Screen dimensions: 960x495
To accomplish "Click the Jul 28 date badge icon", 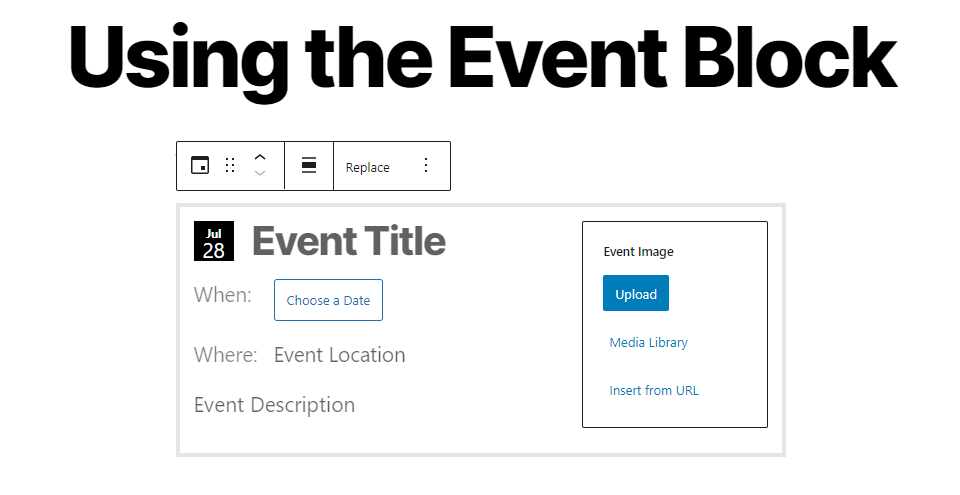I will point(214,241).
